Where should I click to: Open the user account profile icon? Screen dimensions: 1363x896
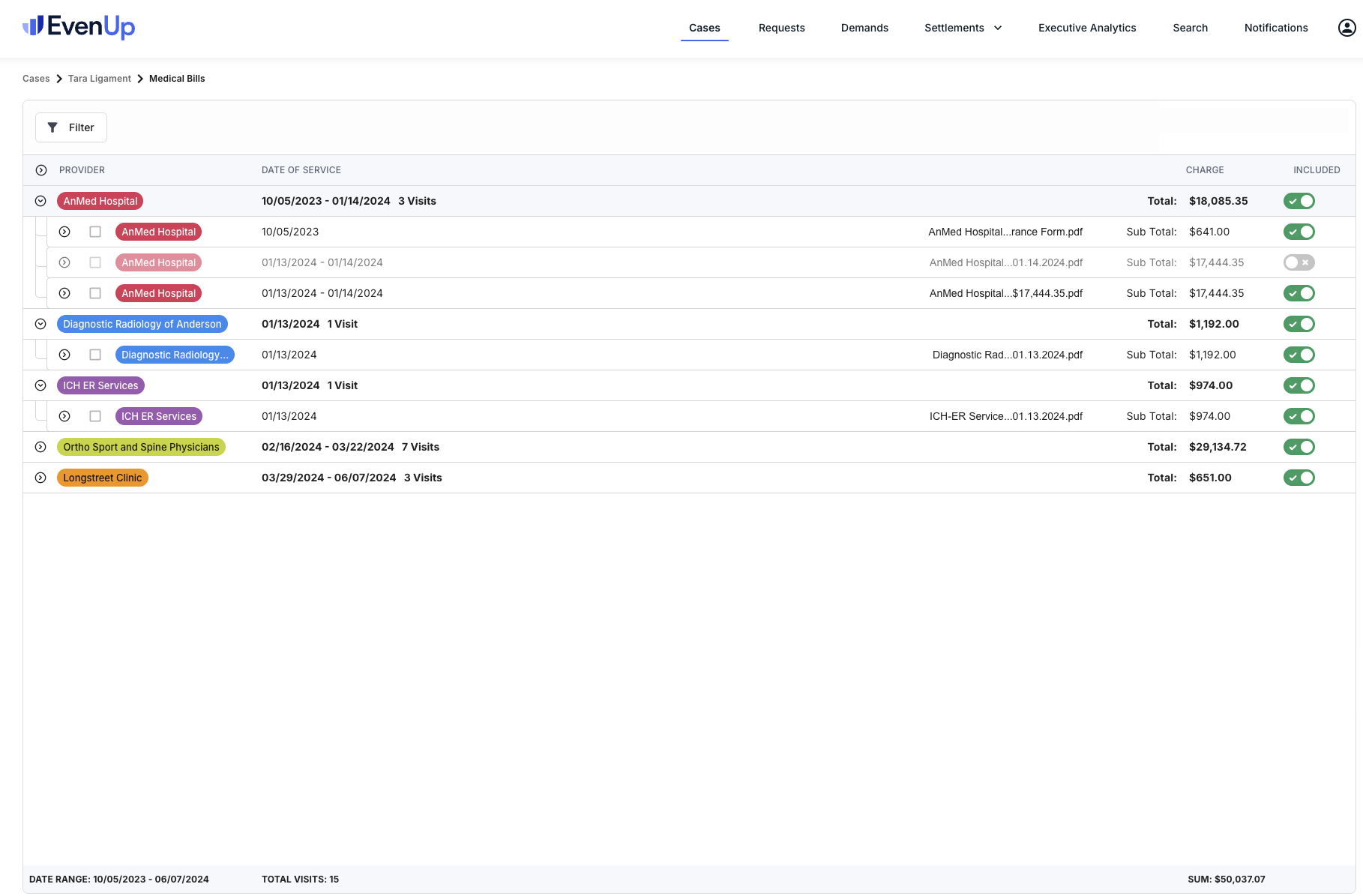1347,28
